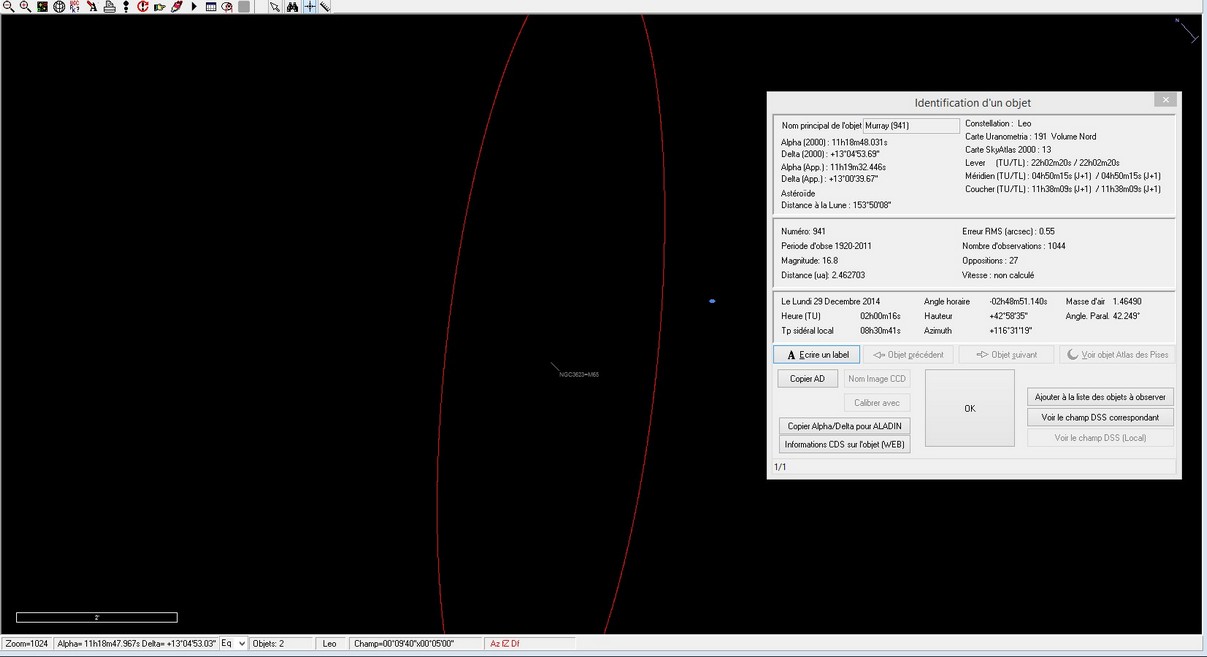Open the Eq coordinate system dropdown
The image size is (1207, 657).
point(231,643)
